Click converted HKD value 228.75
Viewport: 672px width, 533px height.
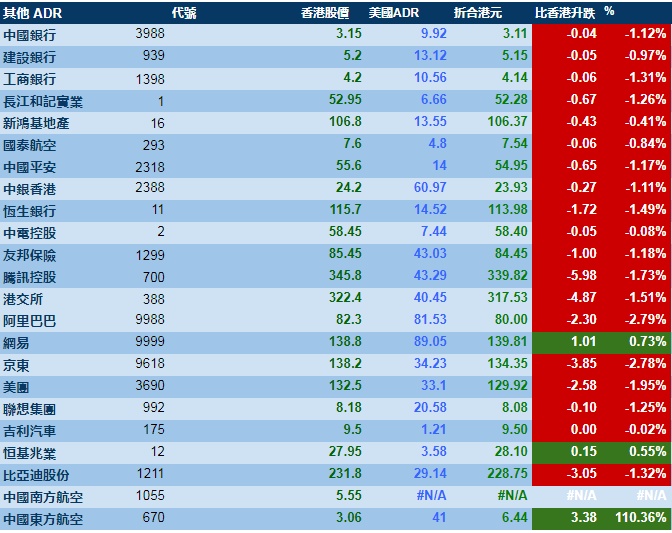coord(507,473)
